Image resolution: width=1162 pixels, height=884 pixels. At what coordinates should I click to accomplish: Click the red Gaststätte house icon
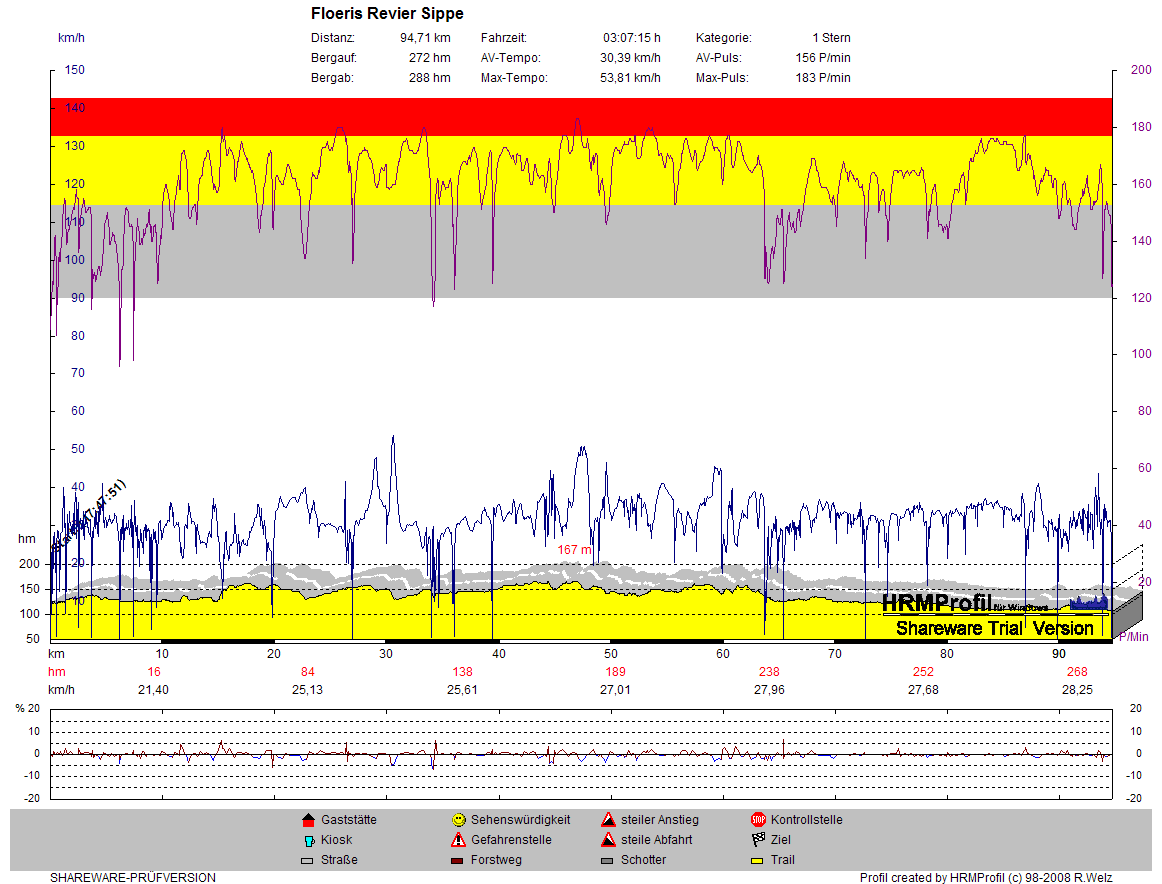click(x=308, y=820)
